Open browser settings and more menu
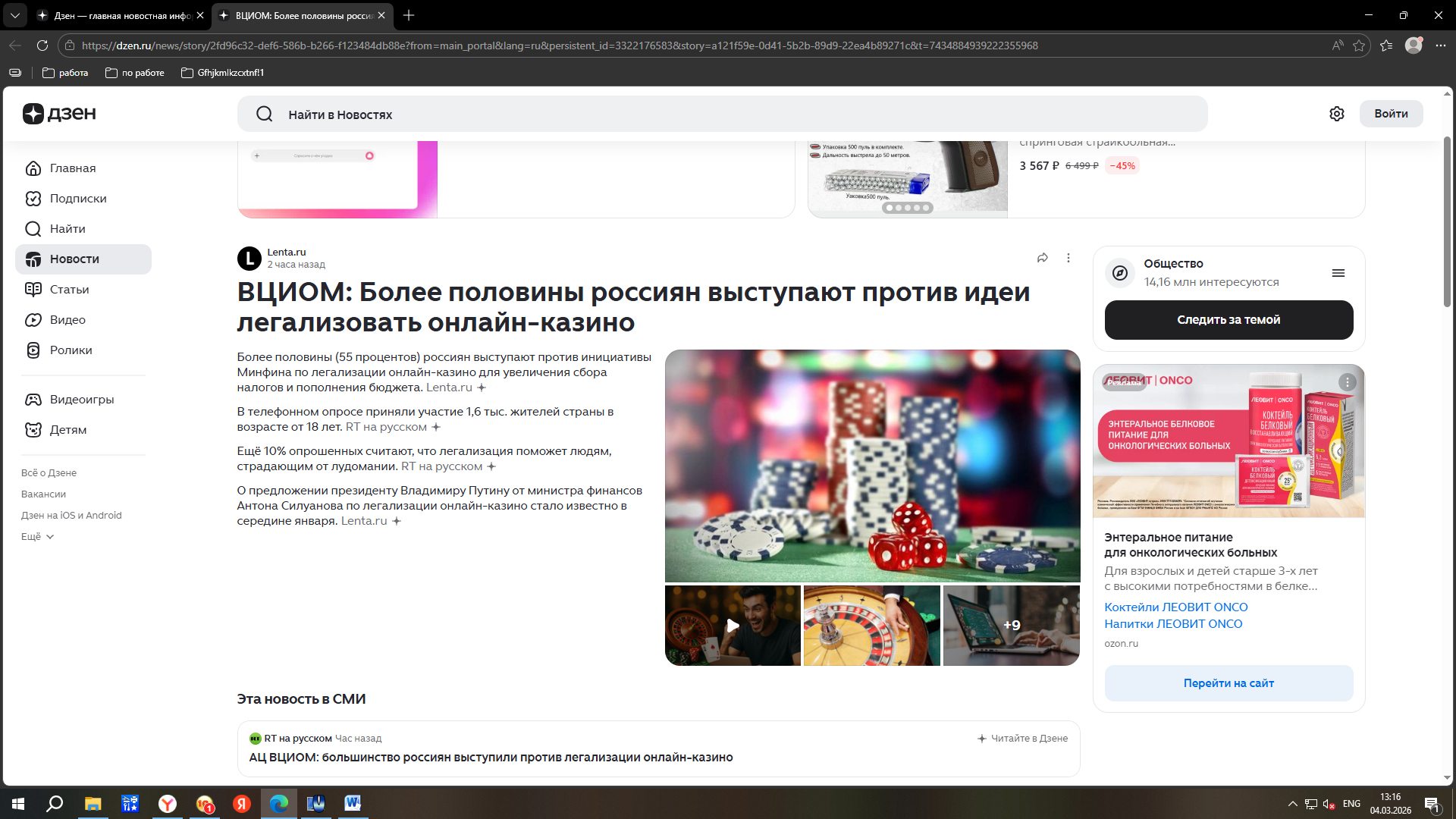1456x819 pixels. 1441,45
